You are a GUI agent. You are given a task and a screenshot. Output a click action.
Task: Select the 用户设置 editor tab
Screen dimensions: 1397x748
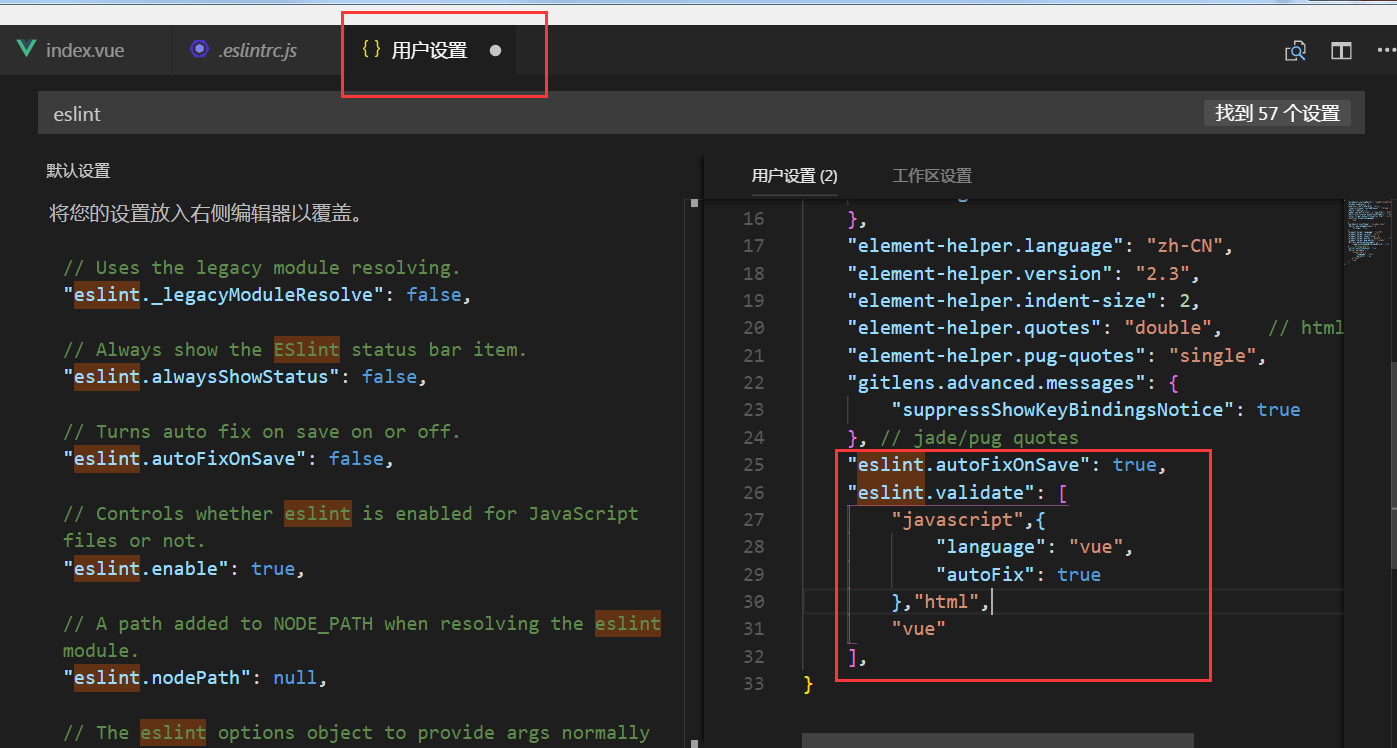coord(429,50)
